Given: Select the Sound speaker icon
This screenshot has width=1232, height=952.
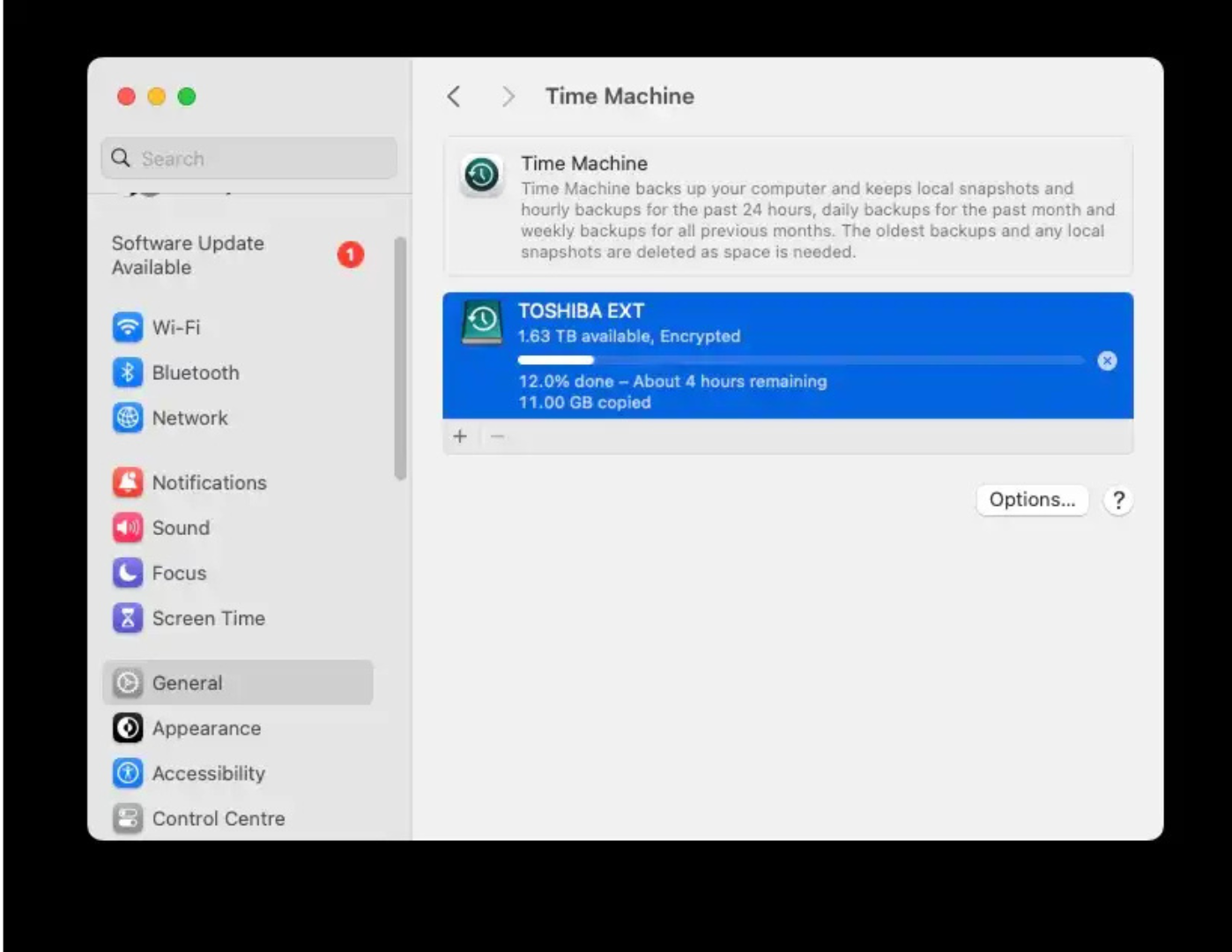Looking at the screenshot, I should [128, 527].
